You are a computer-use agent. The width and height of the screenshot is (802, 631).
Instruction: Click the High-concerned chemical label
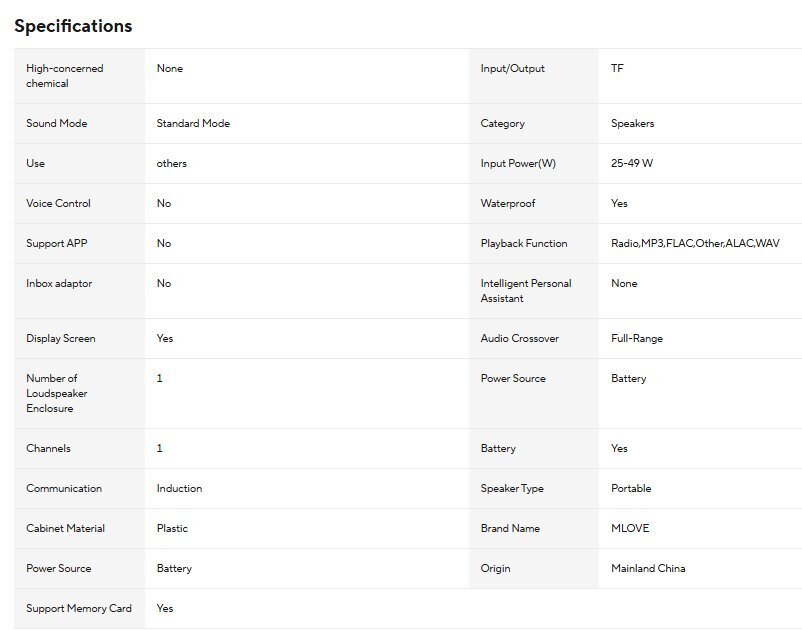[x=64, y=76]
